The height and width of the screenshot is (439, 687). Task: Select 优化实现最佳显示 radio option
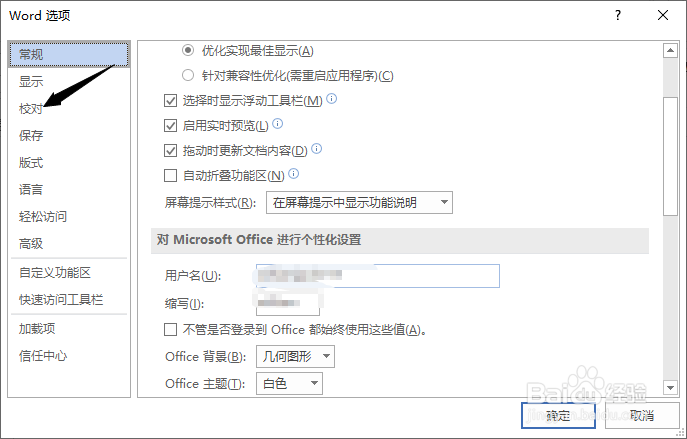(x=188, y=50)
